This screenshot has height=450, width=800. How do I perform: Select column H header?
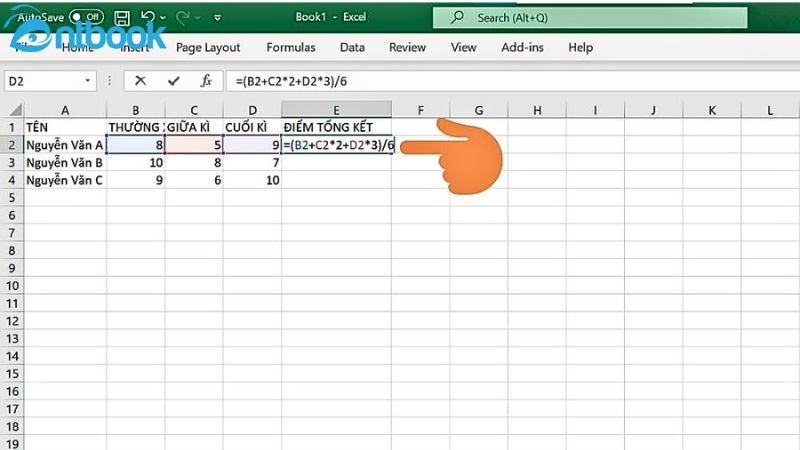point(537,110)
